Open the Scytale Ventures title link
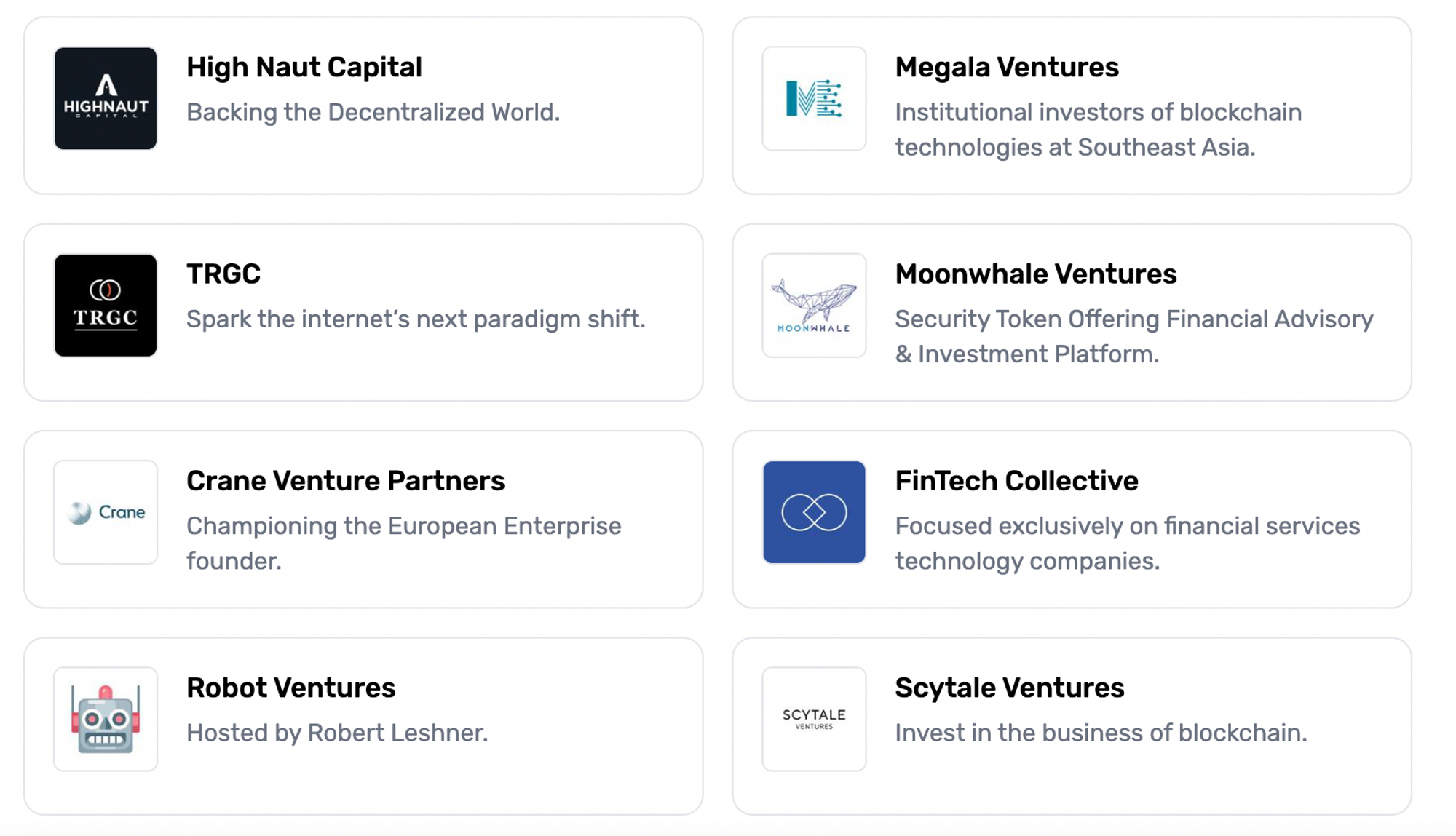 click(x=1009, y=688)
